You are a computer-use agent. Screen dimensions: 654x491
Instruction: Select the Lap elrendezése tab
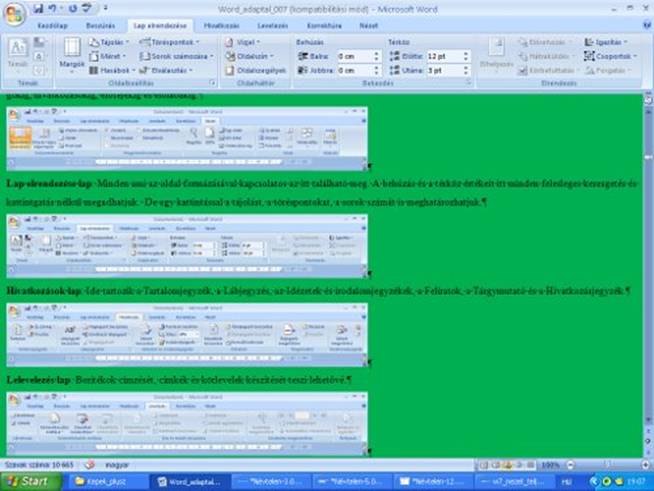(x=160, y=26)
